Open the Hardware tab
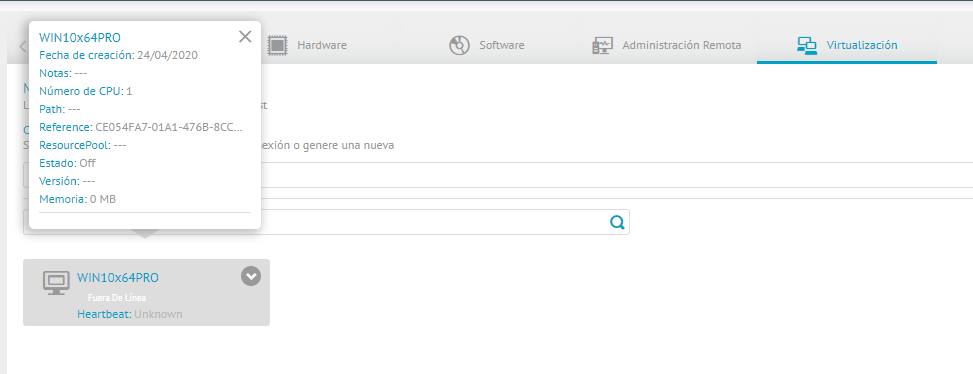 tap(307, 45)
